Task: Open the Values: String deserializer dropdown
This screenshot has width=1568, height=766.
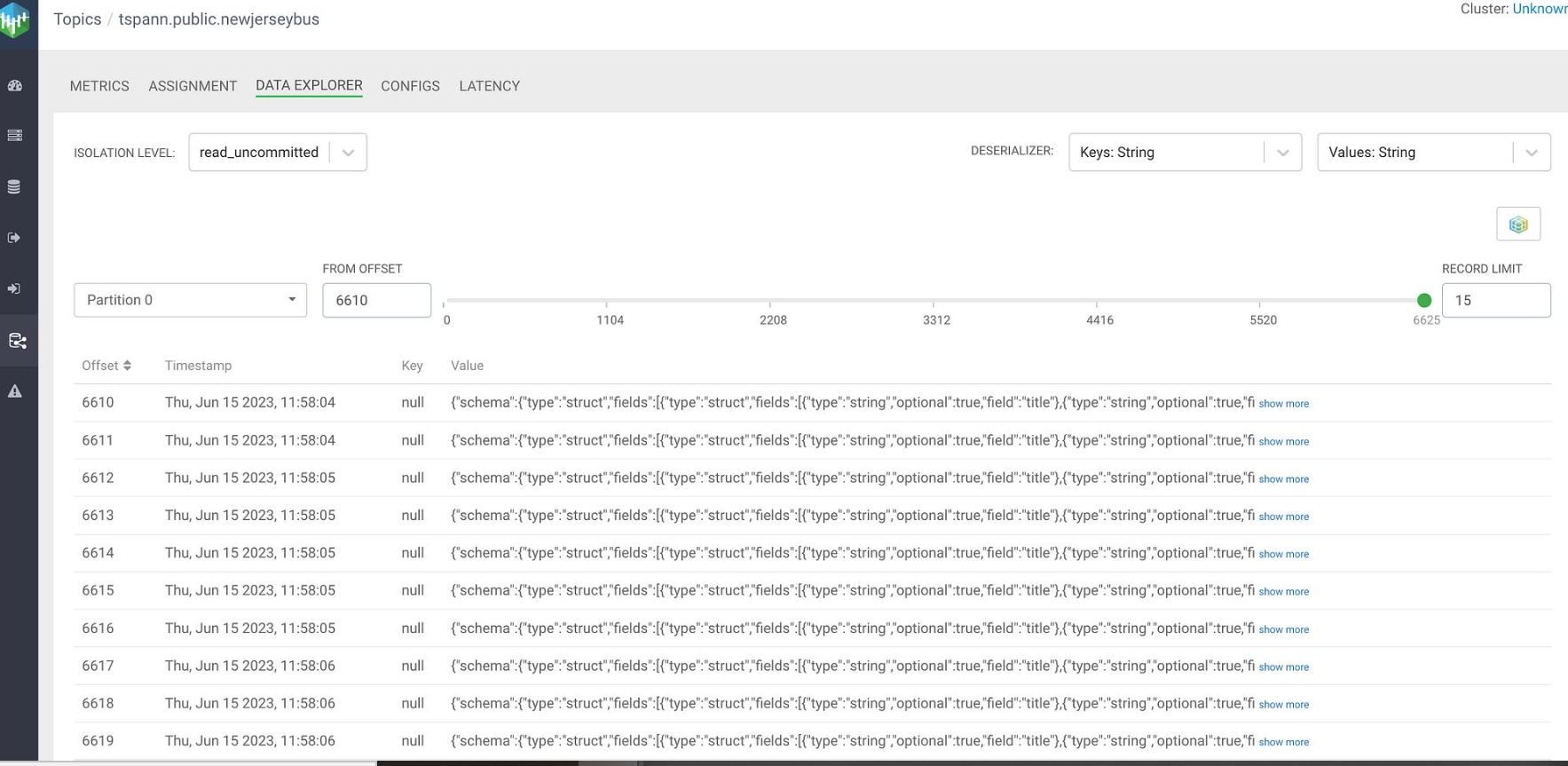Action: tap(1434, 153)
